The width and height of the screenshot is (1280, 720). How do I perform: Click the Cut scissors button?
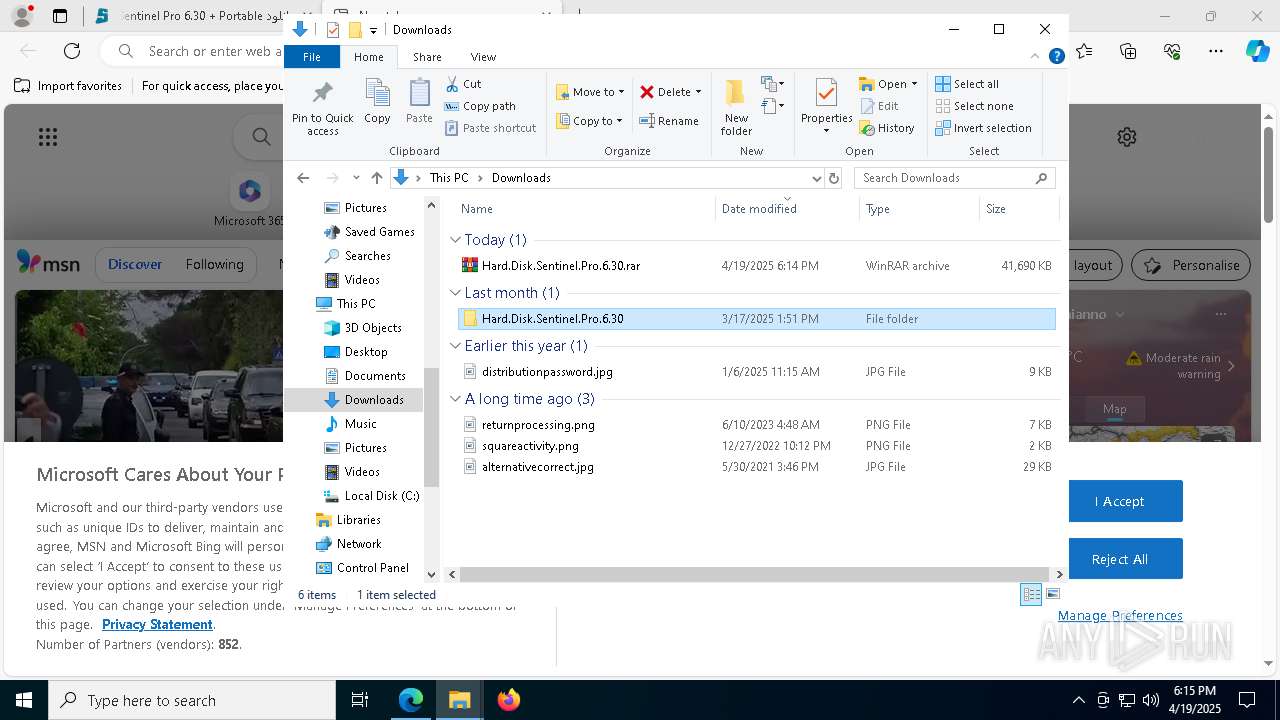(x=463, y=84)
